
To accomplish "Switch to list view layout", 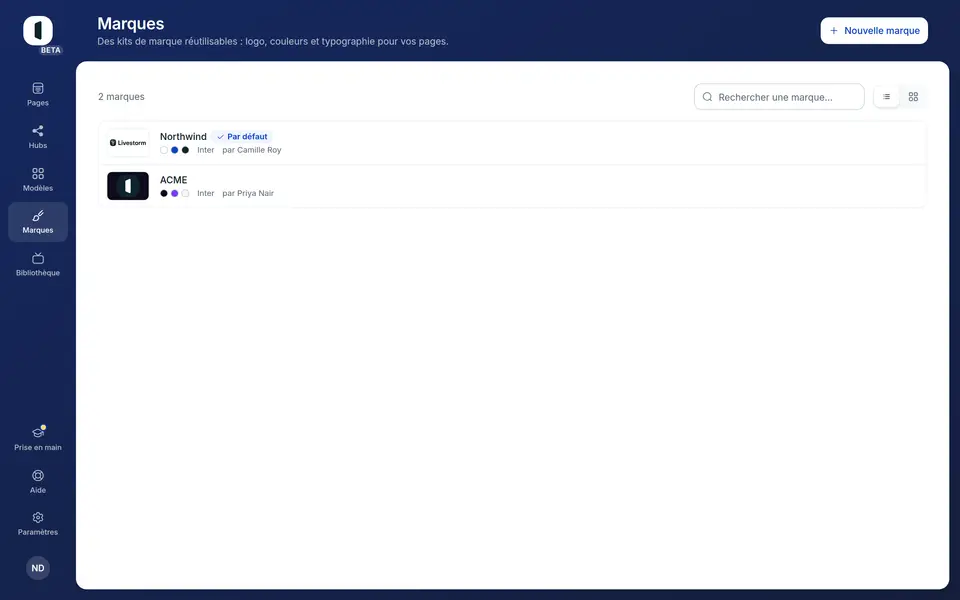I will click(887, 97).
